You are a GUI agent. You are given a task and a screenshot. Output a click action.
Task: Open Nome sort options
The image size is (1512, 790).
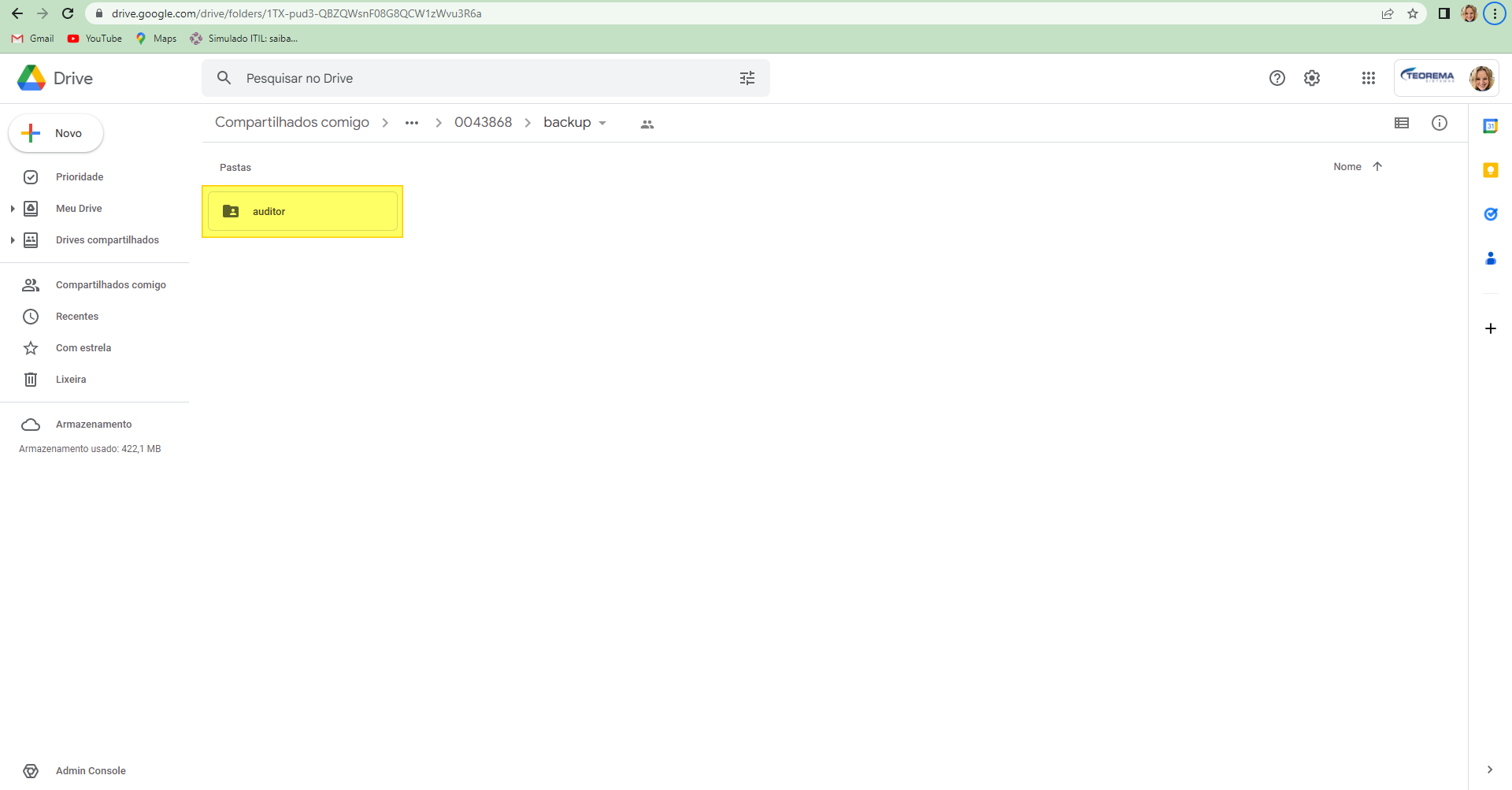1347,166
